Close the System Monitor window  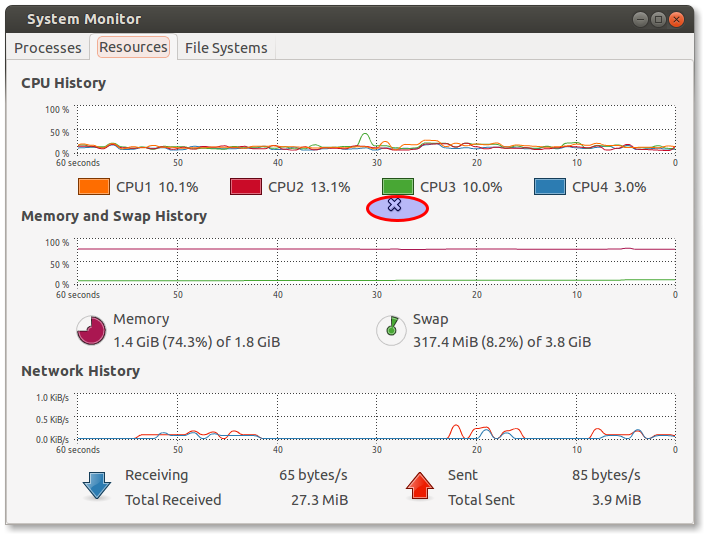678,19
